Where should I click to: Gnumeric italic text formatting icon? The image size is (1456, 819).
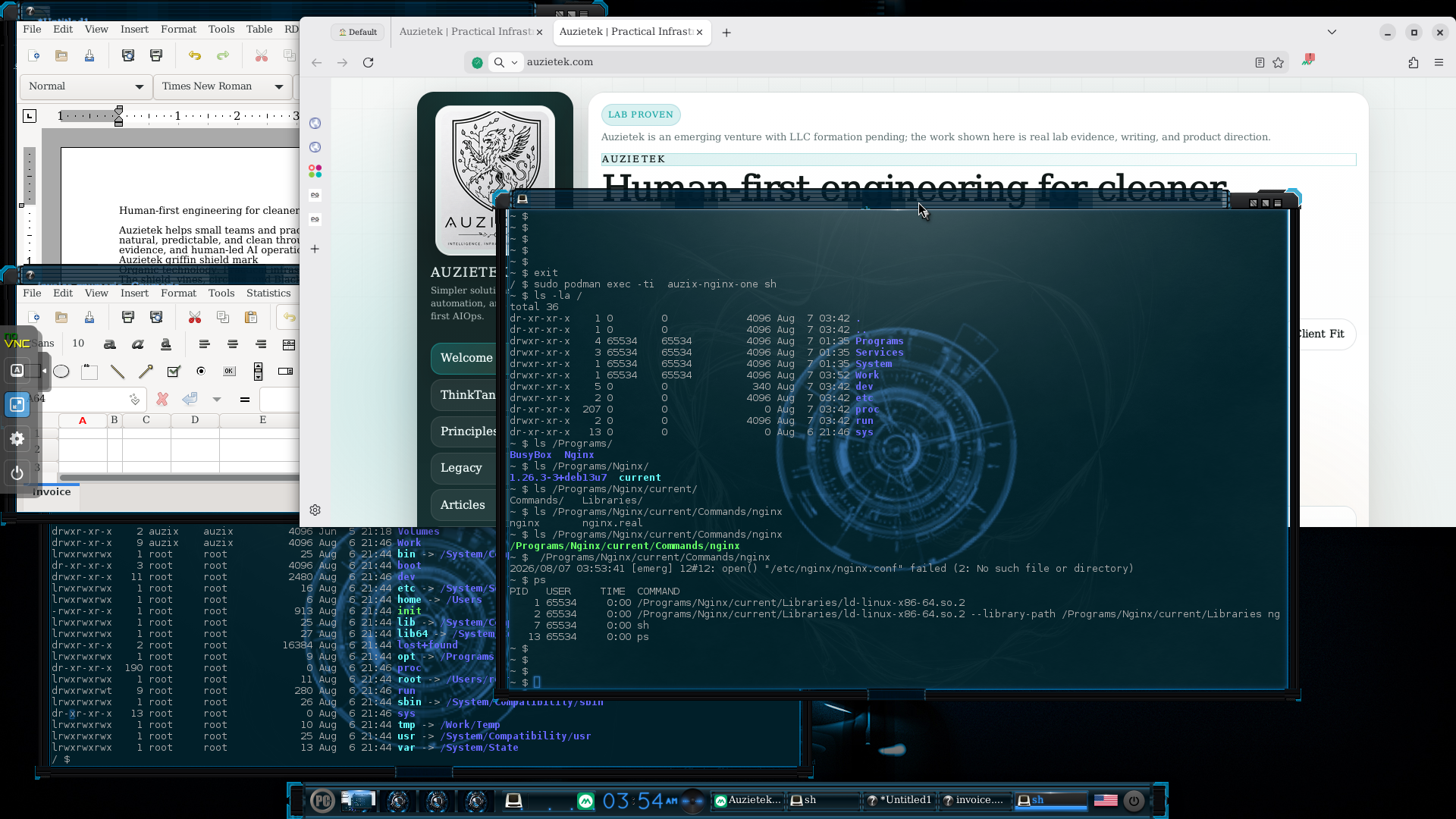point(138,344)
